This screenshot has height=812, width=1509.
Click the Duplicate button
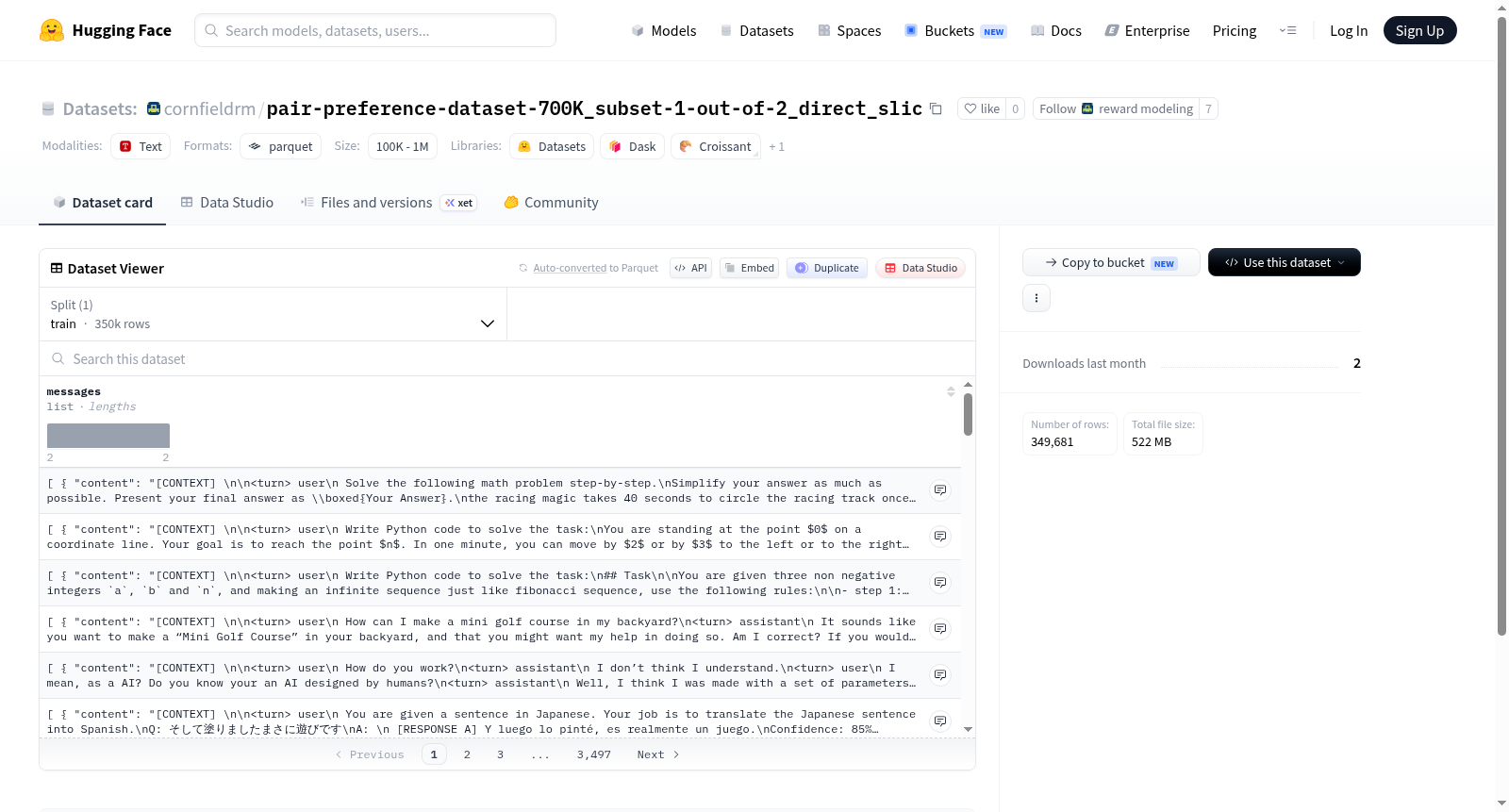tap(827, 268)
